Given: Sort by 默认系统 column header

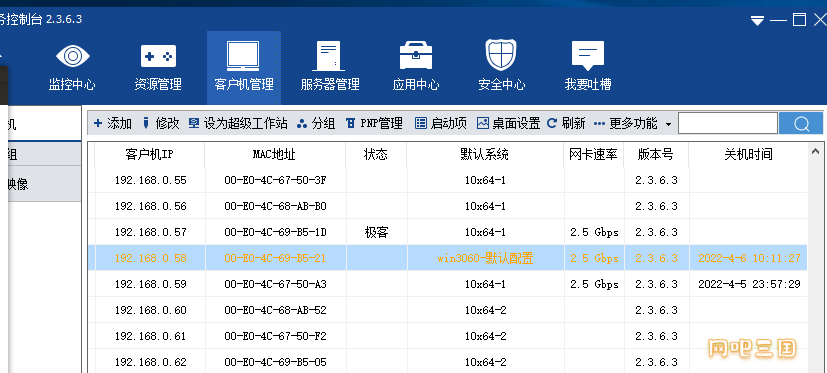Looking at the screenshot, I should coord(485,154).
